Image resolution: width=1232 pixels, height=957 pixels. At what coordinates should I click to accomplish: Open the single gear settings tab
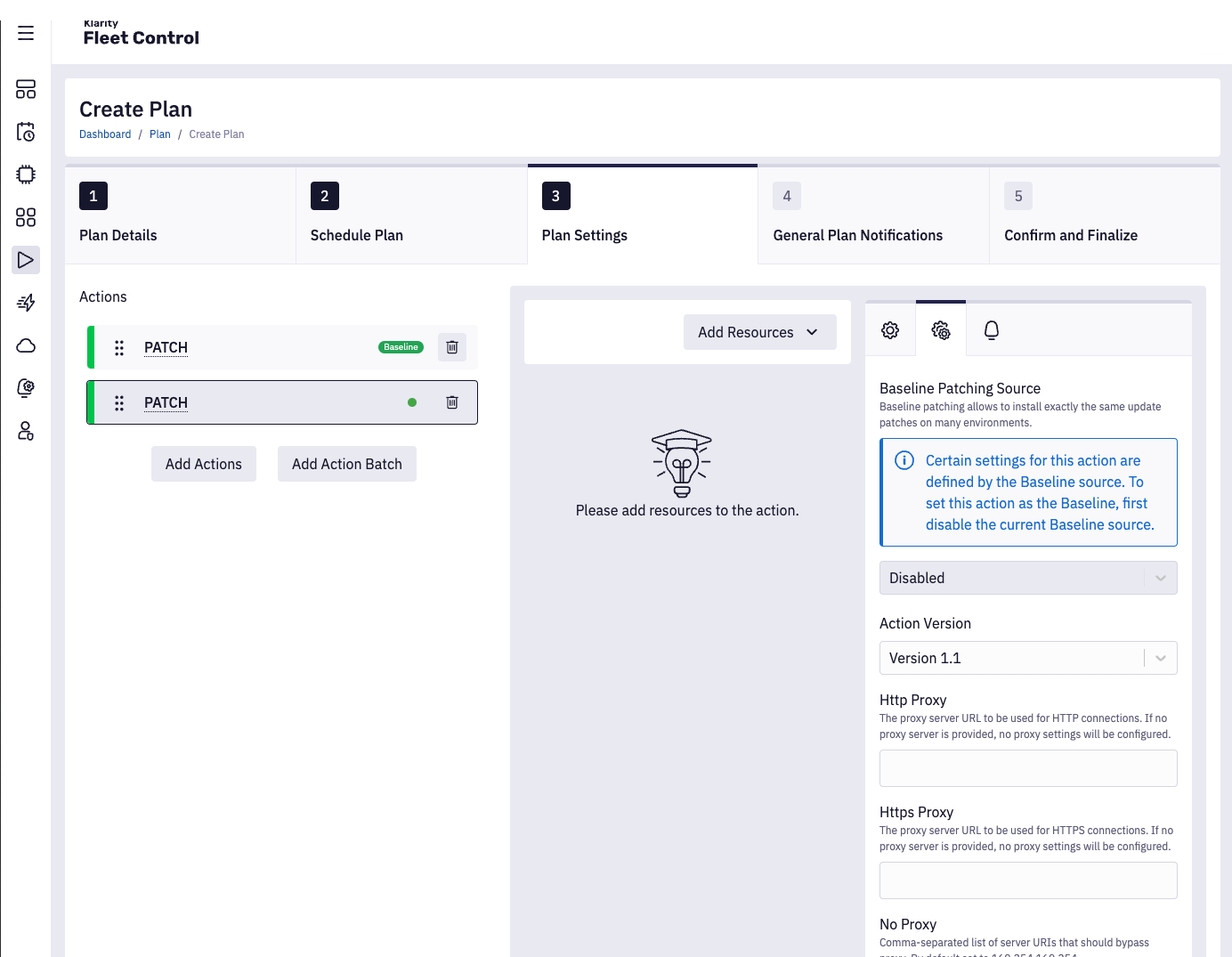point(890,330)
